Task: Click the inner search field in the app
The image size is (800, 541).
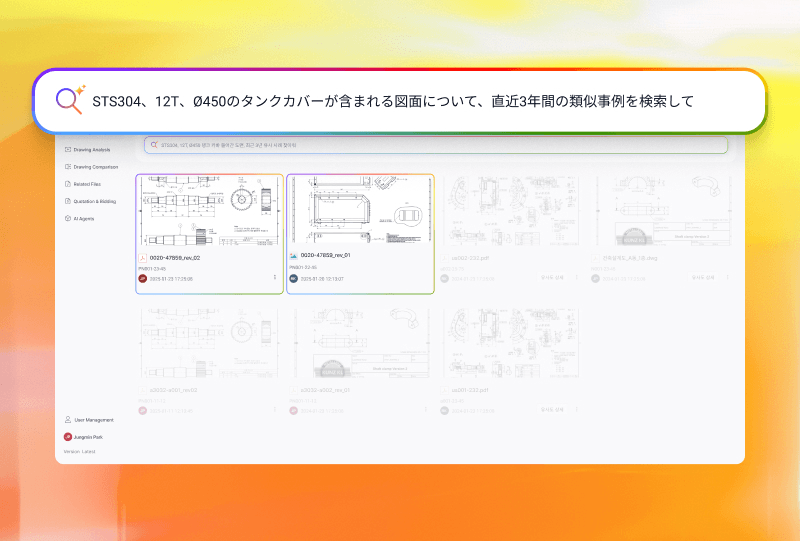Action: 435,145
